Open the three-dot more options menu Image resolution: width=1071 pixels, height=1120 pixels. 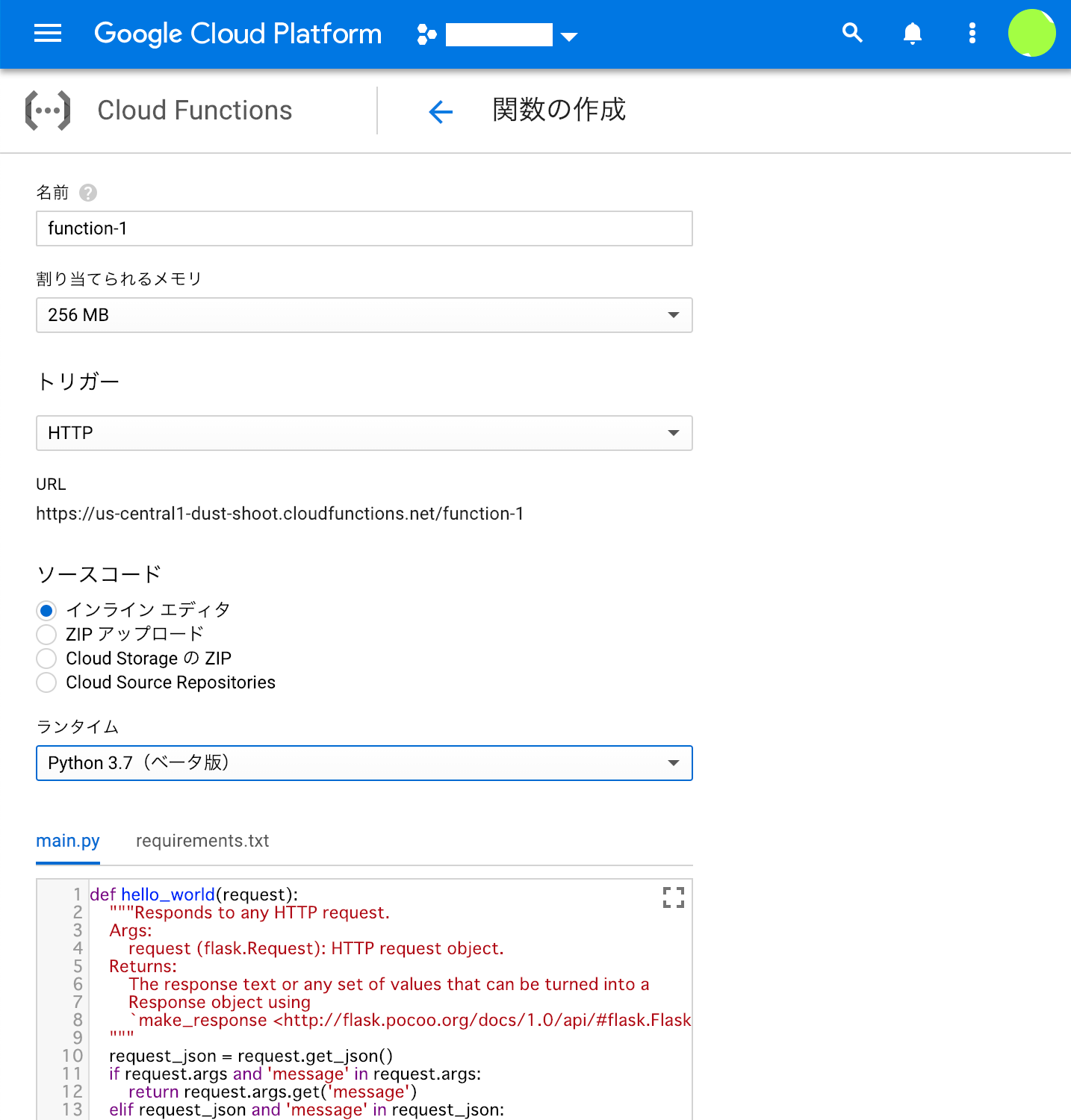972,33
